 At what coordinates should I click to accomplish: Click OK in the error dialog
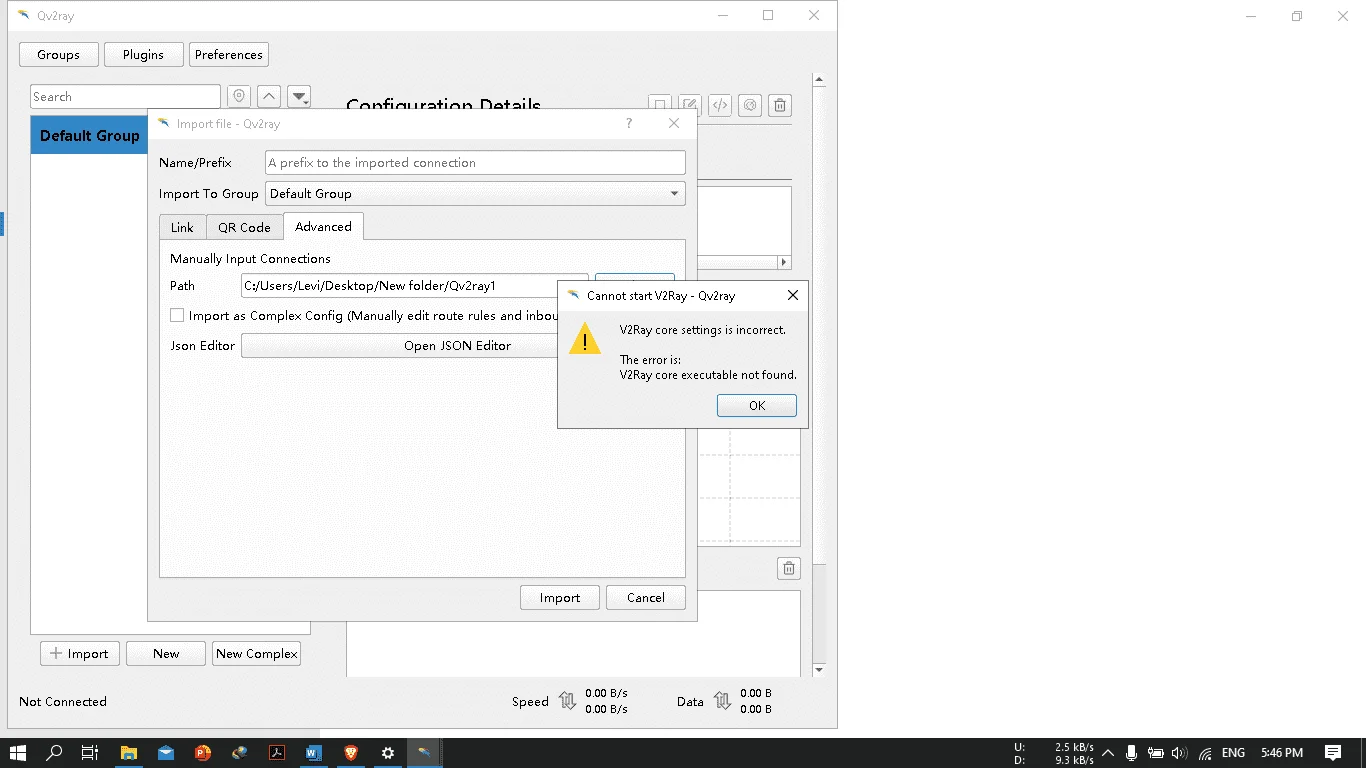757,405
